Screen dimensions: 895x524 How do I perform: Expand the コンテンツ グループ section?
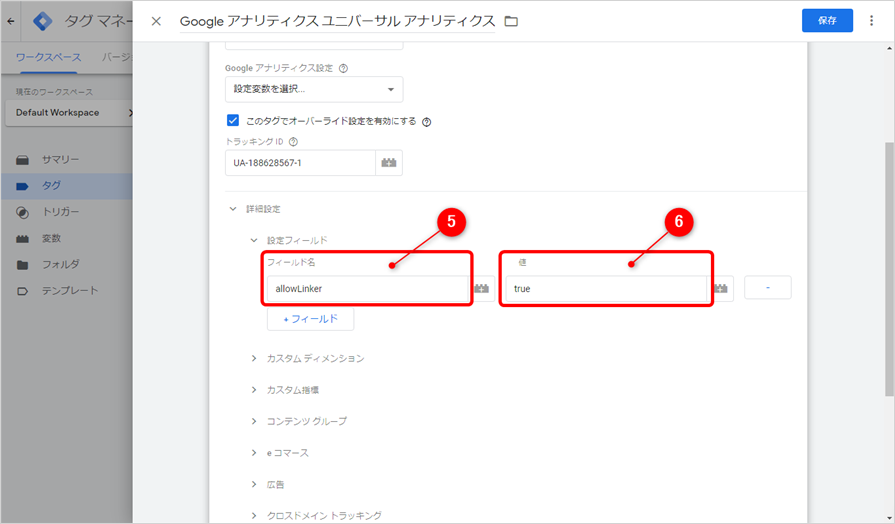pyautogui.click(x=253, y=421)
